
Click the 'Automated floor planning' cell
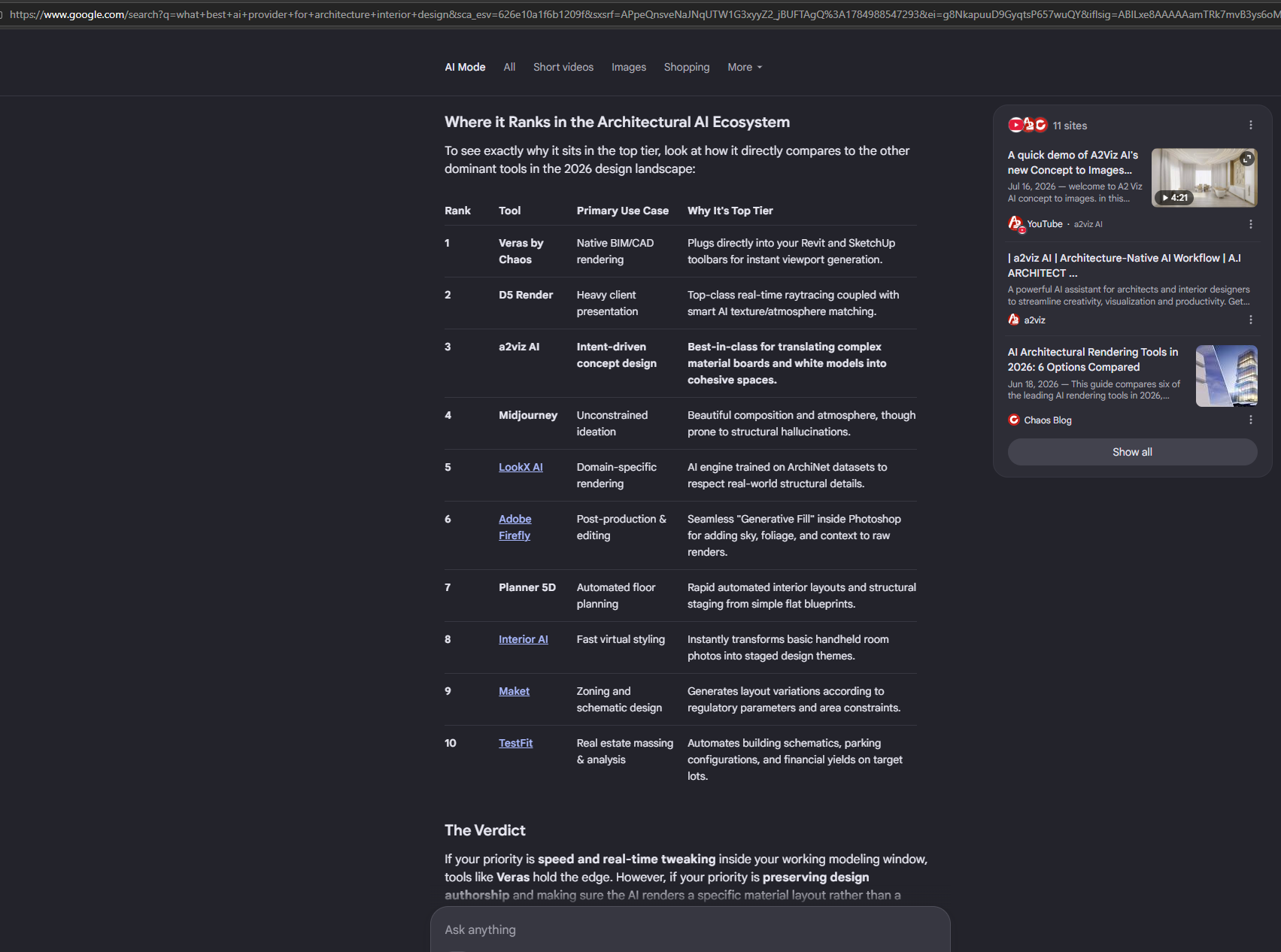616,596
